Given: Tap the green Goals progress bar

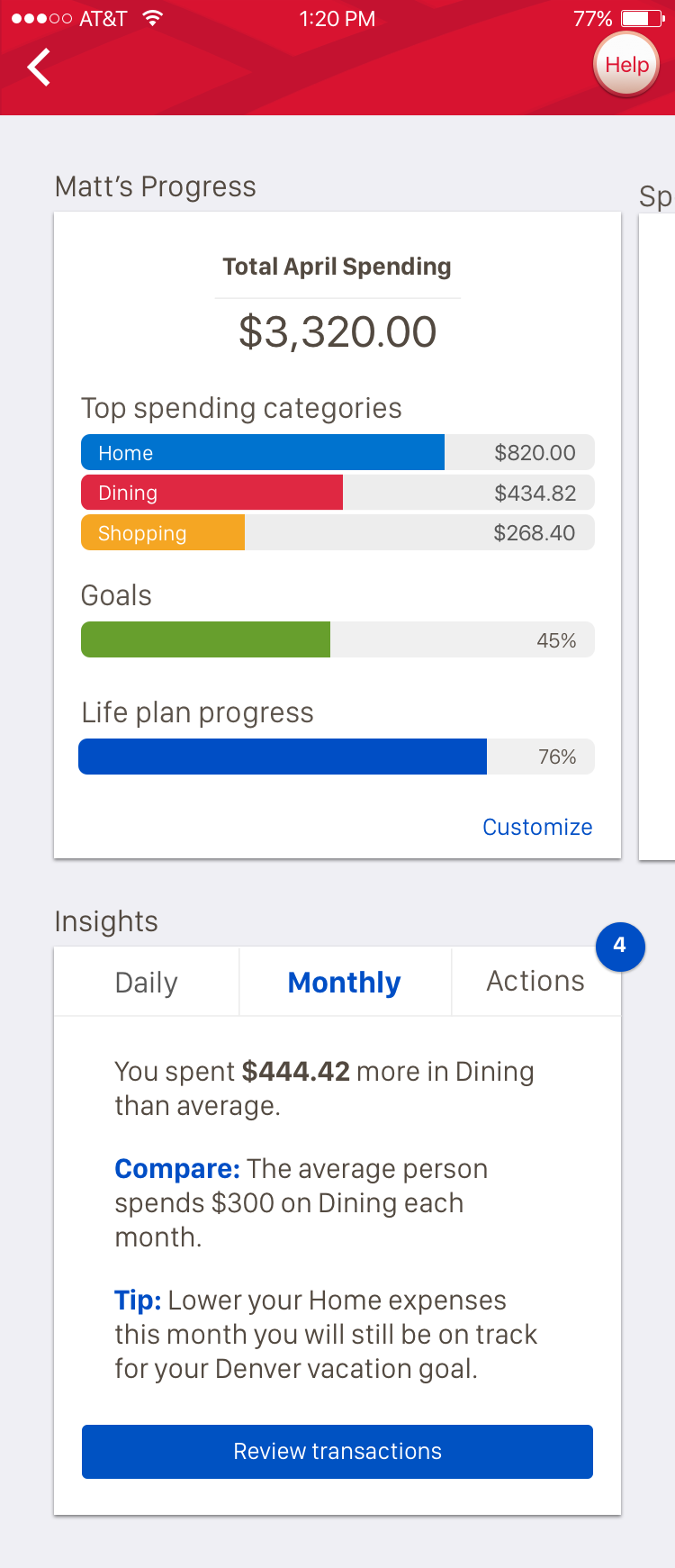Looking at the screenshot, I should pyautogui.click(x=206, y=639).
